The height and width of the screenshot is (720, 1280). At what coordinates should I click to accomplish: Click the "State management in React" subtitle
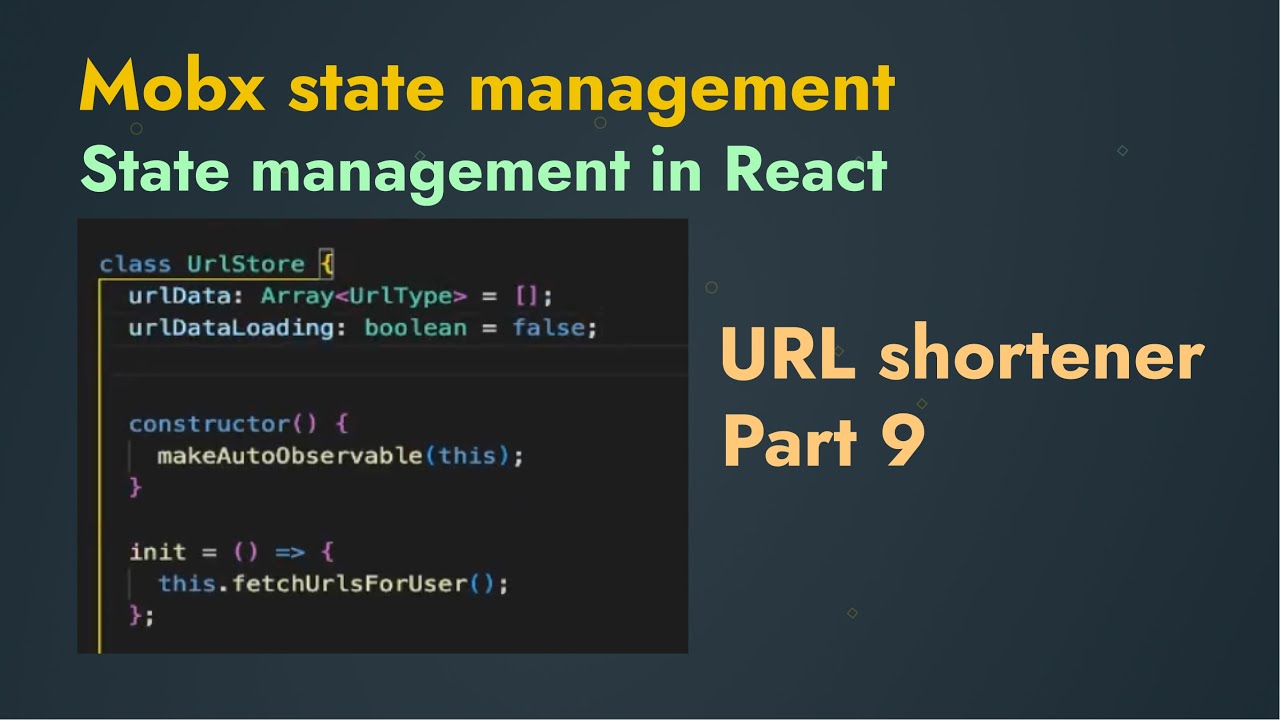point(484,169)
